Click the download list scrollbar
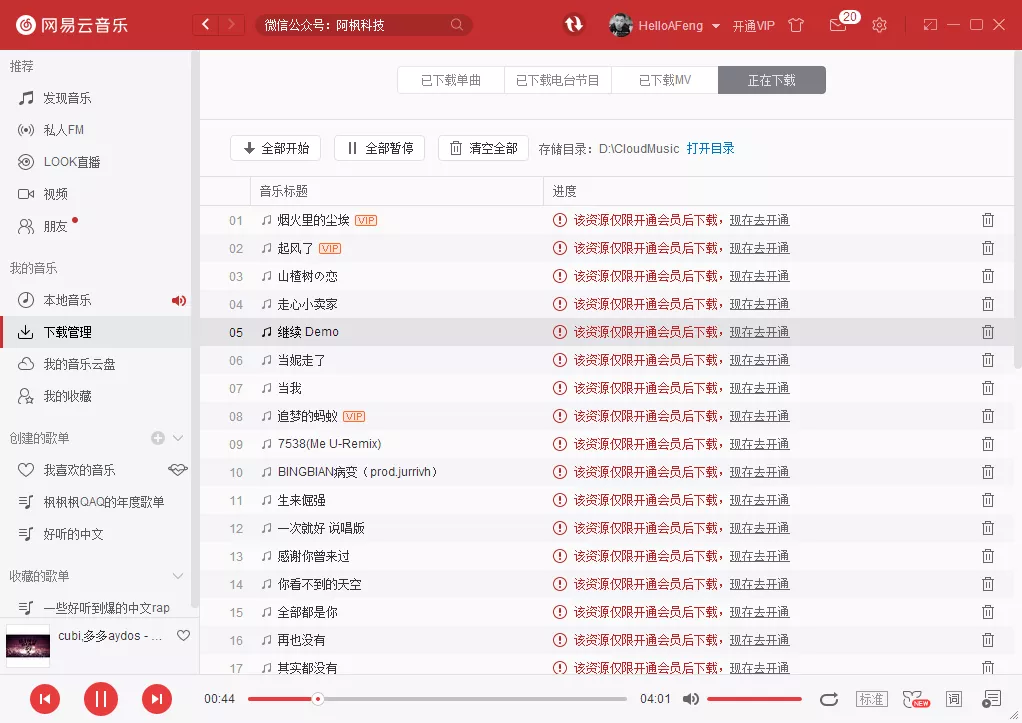1022x723 pixels. point(1017,209)
